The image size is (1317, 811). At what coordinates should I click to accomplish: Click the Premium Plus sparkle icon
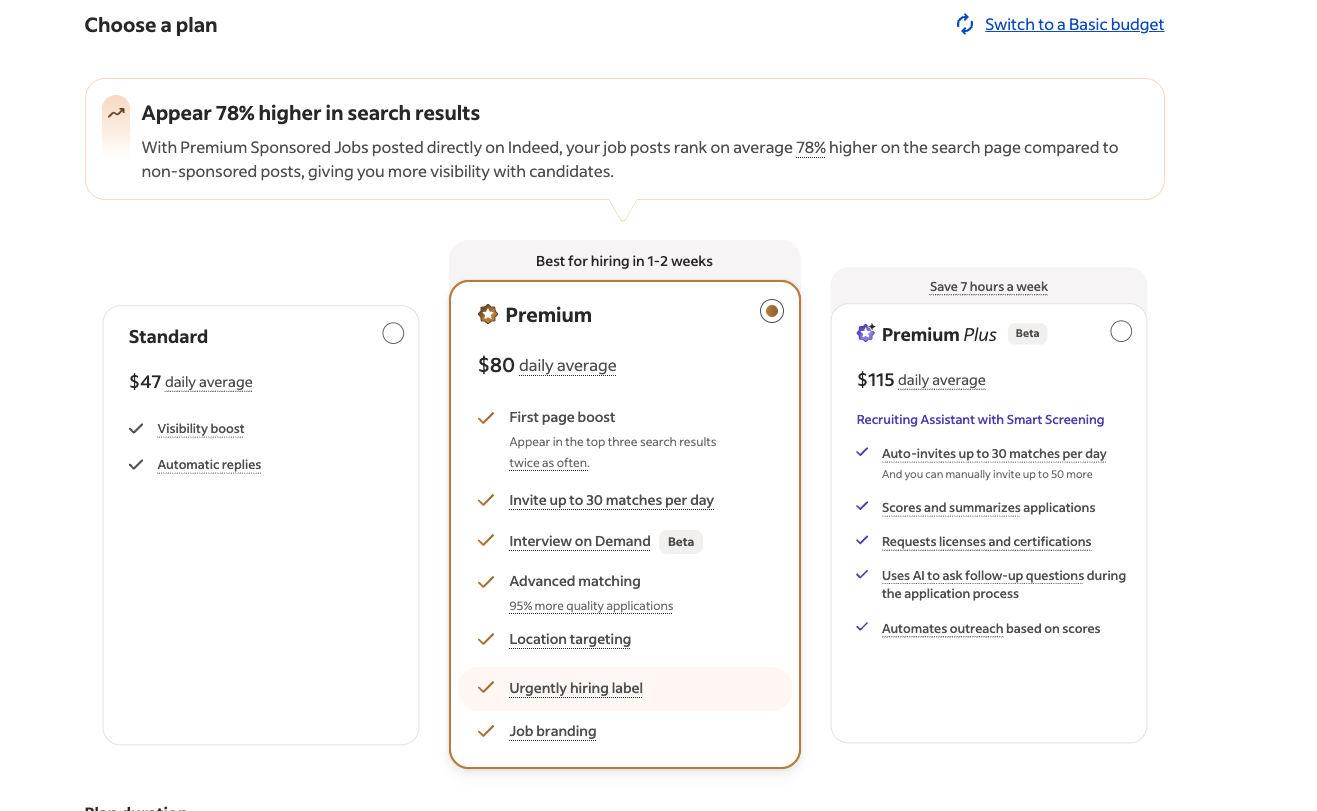tap(866, 333)
